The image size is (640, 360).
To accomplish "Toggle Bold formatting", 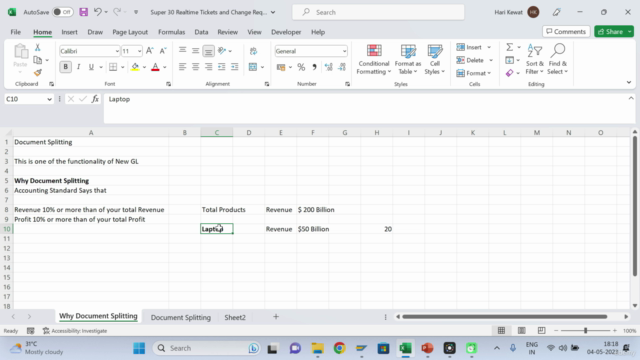I will pyautogui.click(x=65, y=67).
